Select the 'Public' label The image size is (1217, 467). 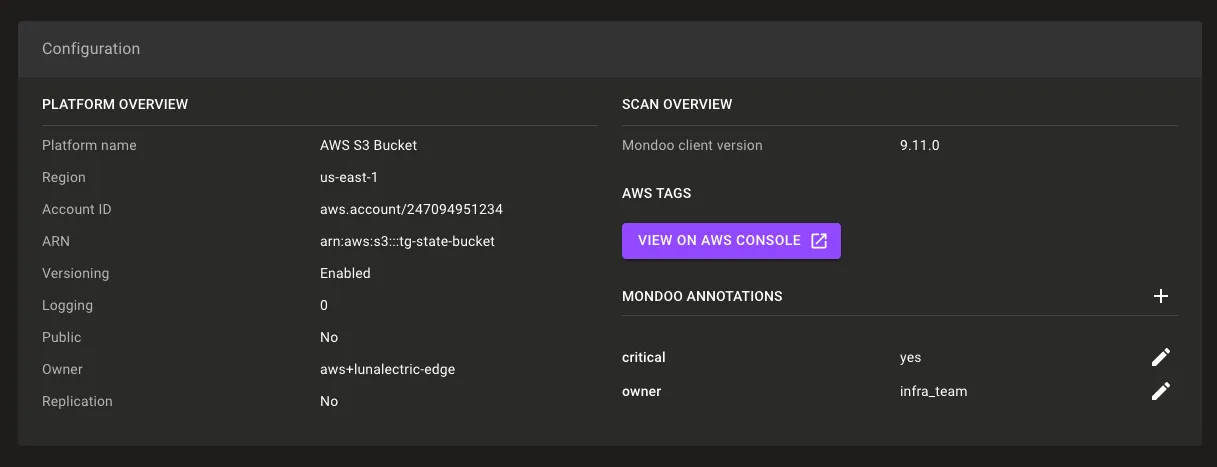pos(62,337)
